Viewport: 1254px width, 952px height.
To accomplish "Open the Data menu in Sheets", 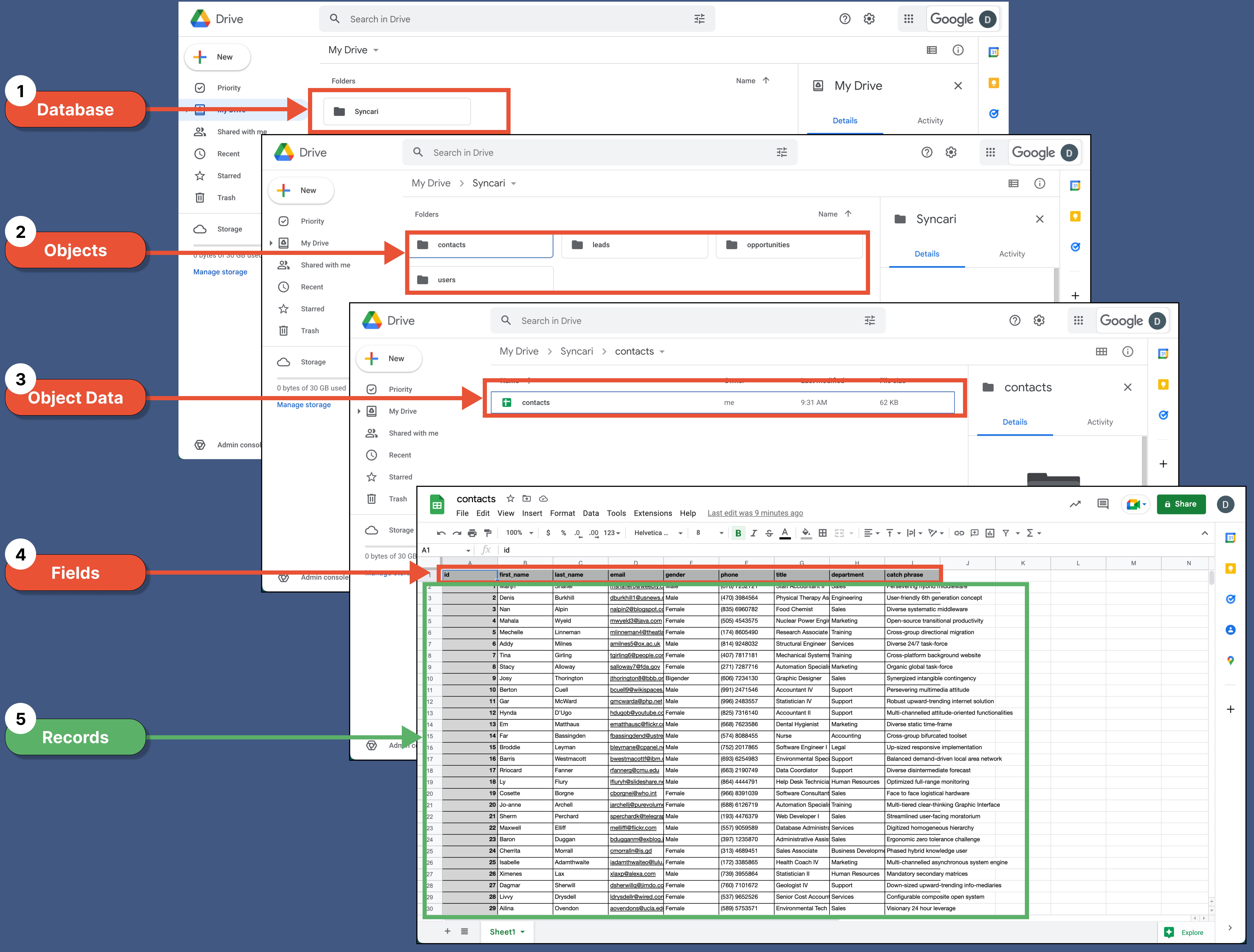I will (591, 513).
